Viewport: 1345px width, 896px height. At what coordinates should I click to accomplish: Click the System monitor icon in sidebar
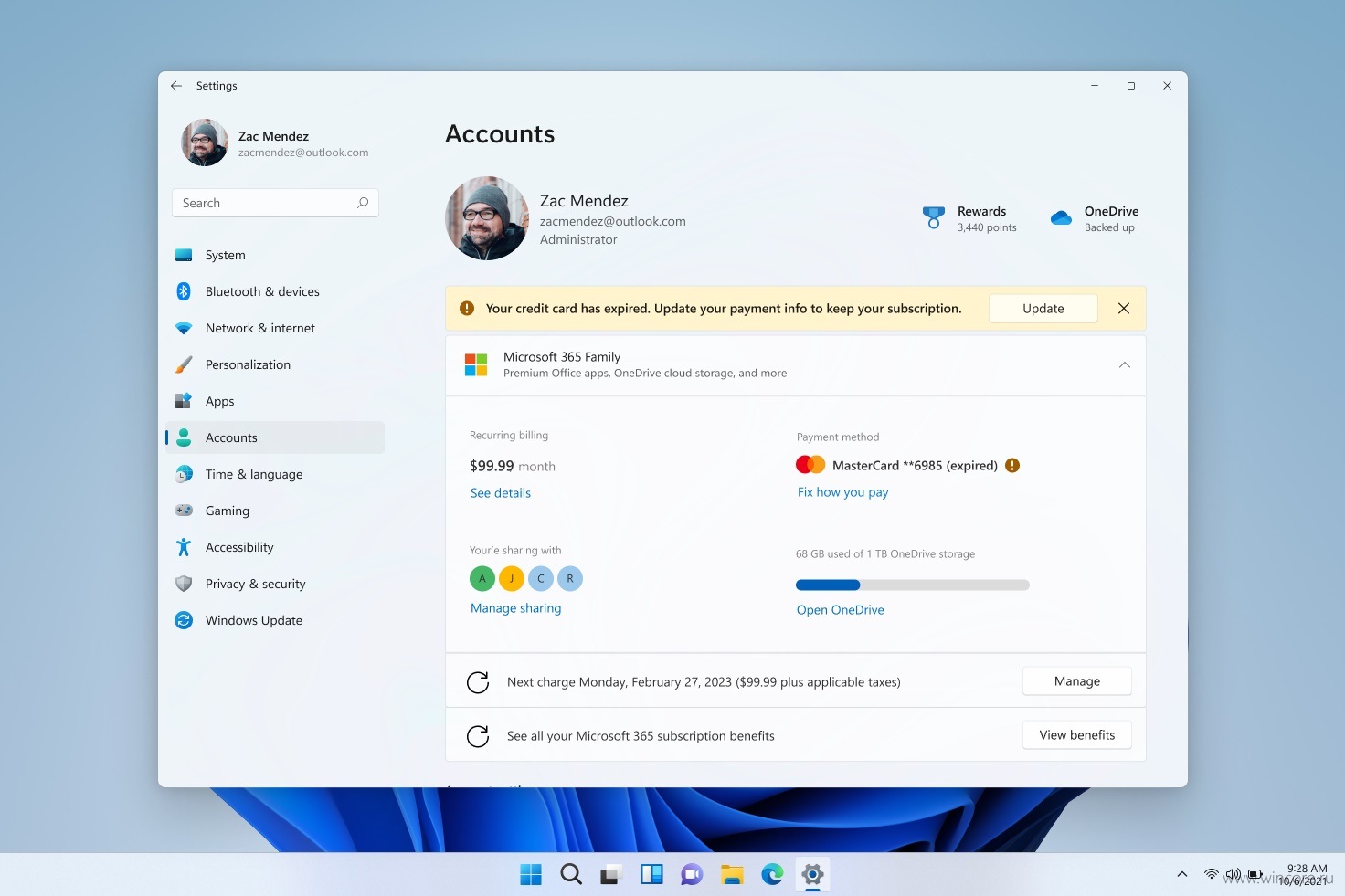184,255
